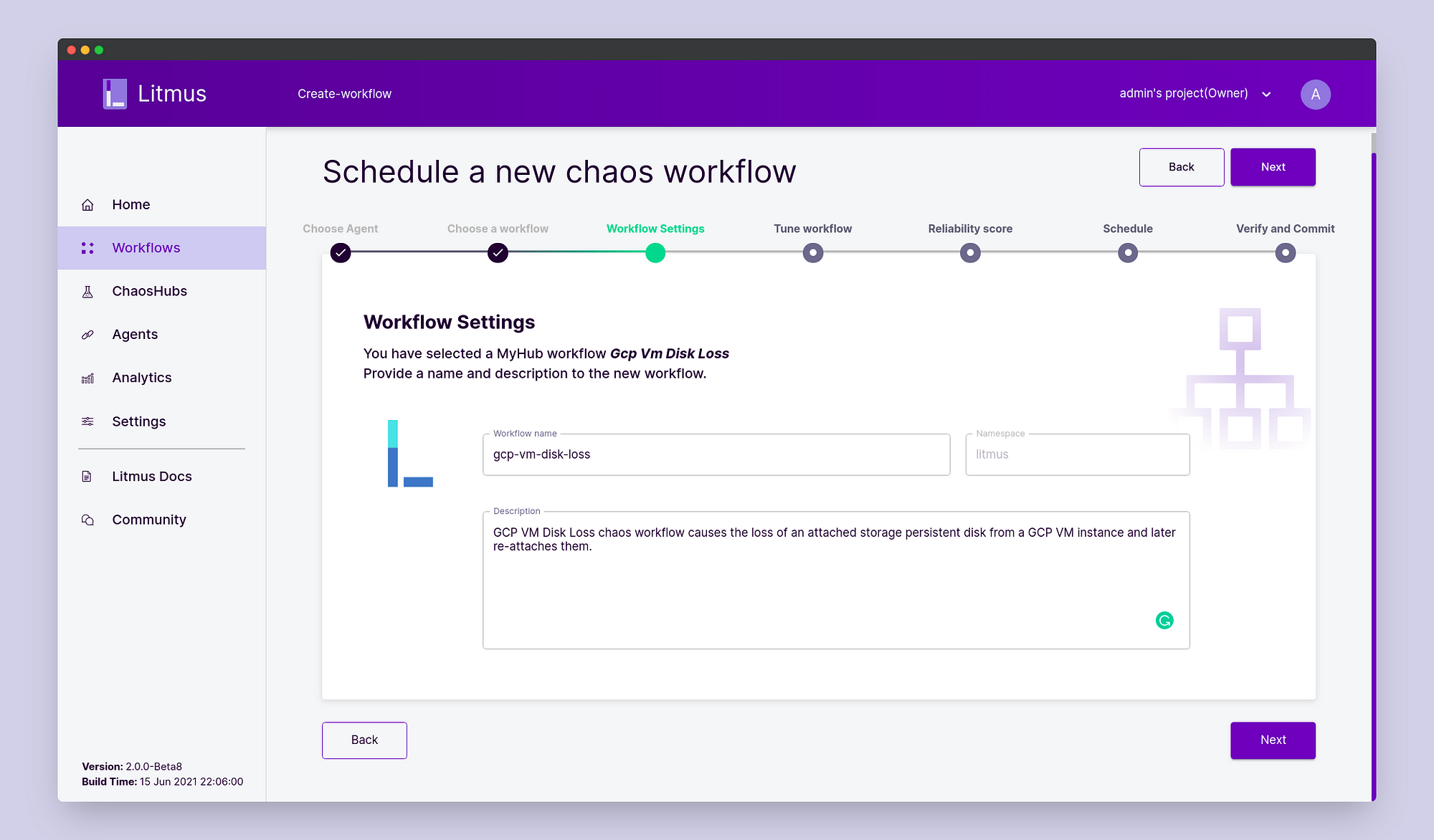Click the Gcp Vm Disk Loss bold text
This screenshot has height=840, width=1434.
pos(670,353)
